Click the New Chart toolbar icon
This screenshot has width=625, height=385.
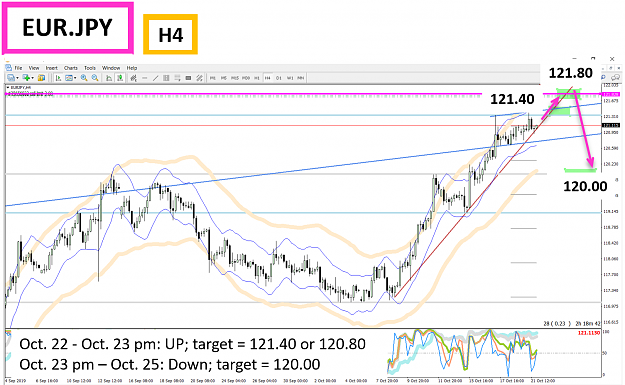pyautogui.click(x=11, y=78)
